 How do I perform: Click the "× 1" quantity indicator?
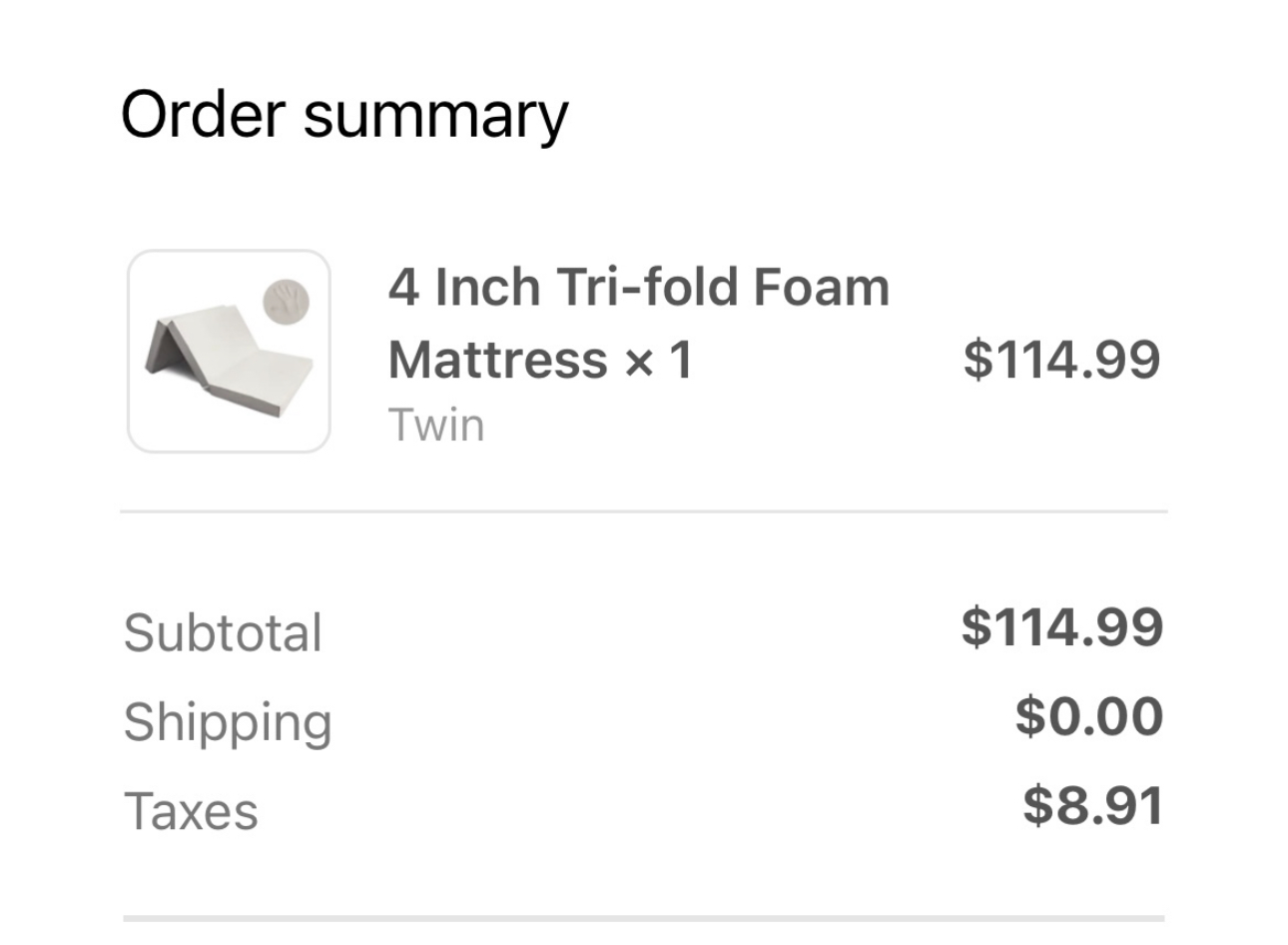pos(659,360)
